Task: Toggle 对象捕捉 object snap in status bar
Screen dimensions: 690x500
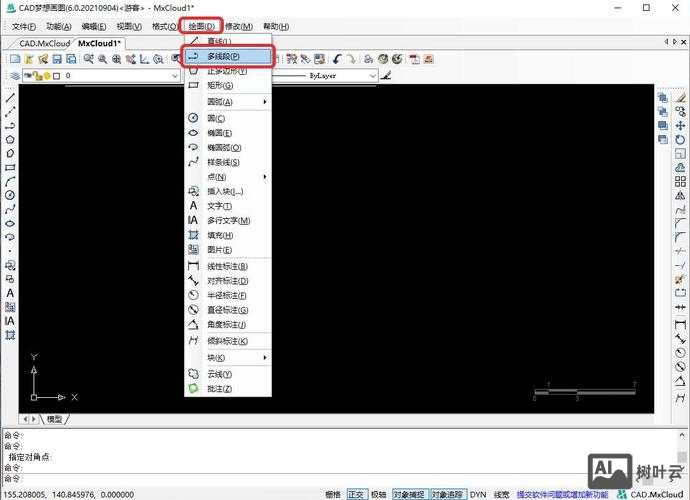Action: [409, 494]
